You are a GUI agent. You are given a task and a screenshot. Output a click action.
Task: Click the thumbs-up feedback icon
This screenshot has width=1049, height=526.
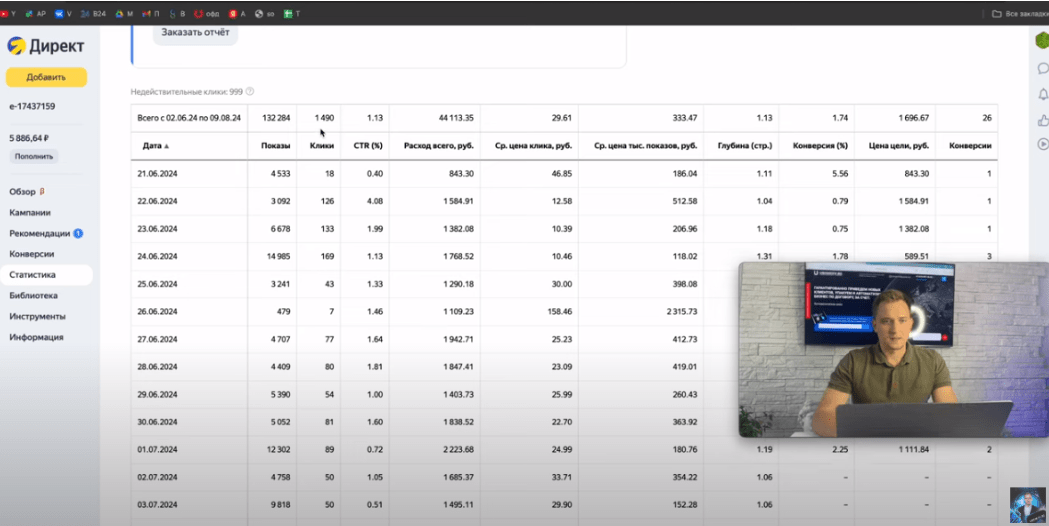coord(1043,120)
